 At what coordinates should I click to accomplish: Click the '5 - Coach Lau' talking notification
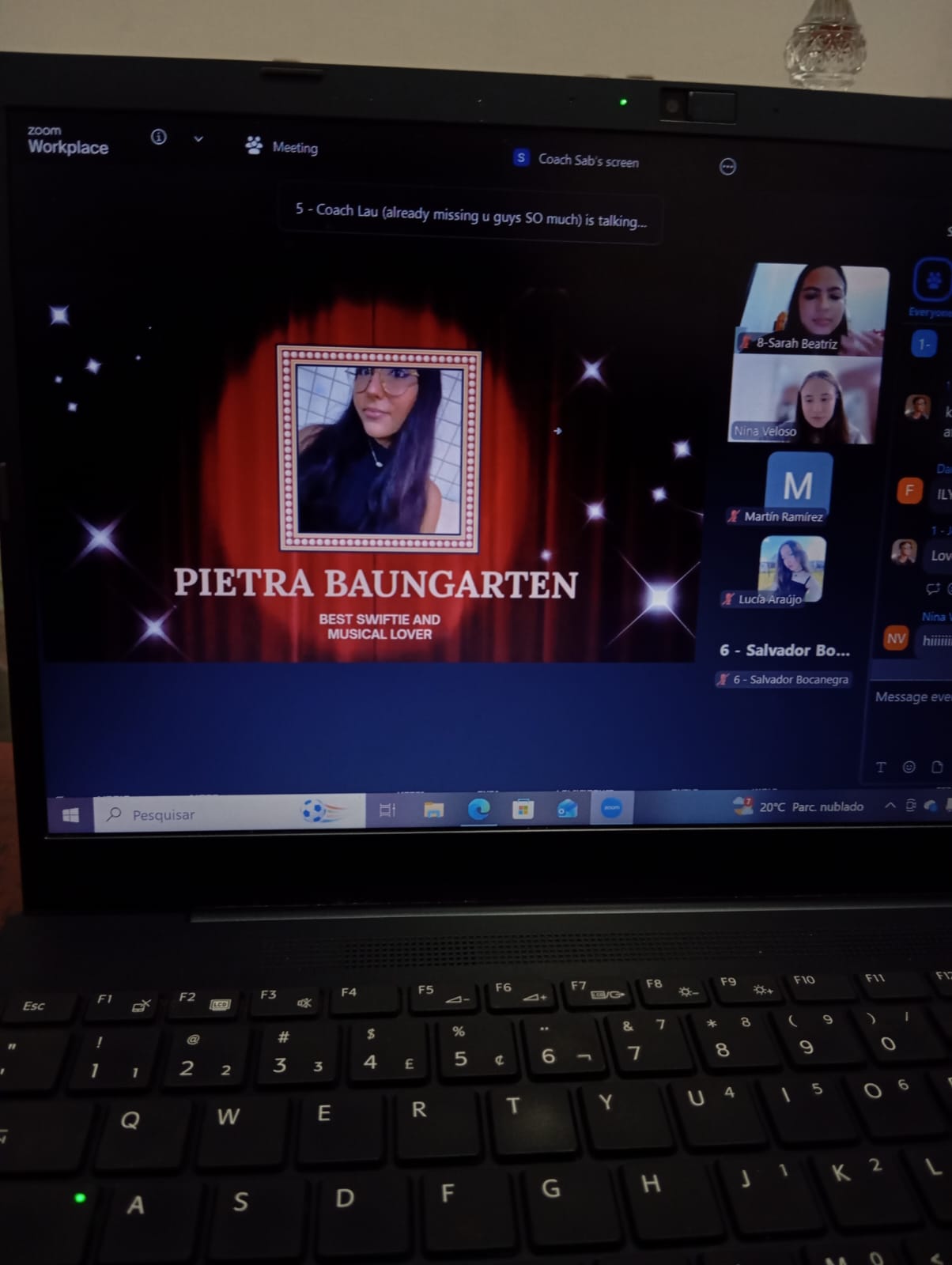pyautogui.click(x=470, y=215)
